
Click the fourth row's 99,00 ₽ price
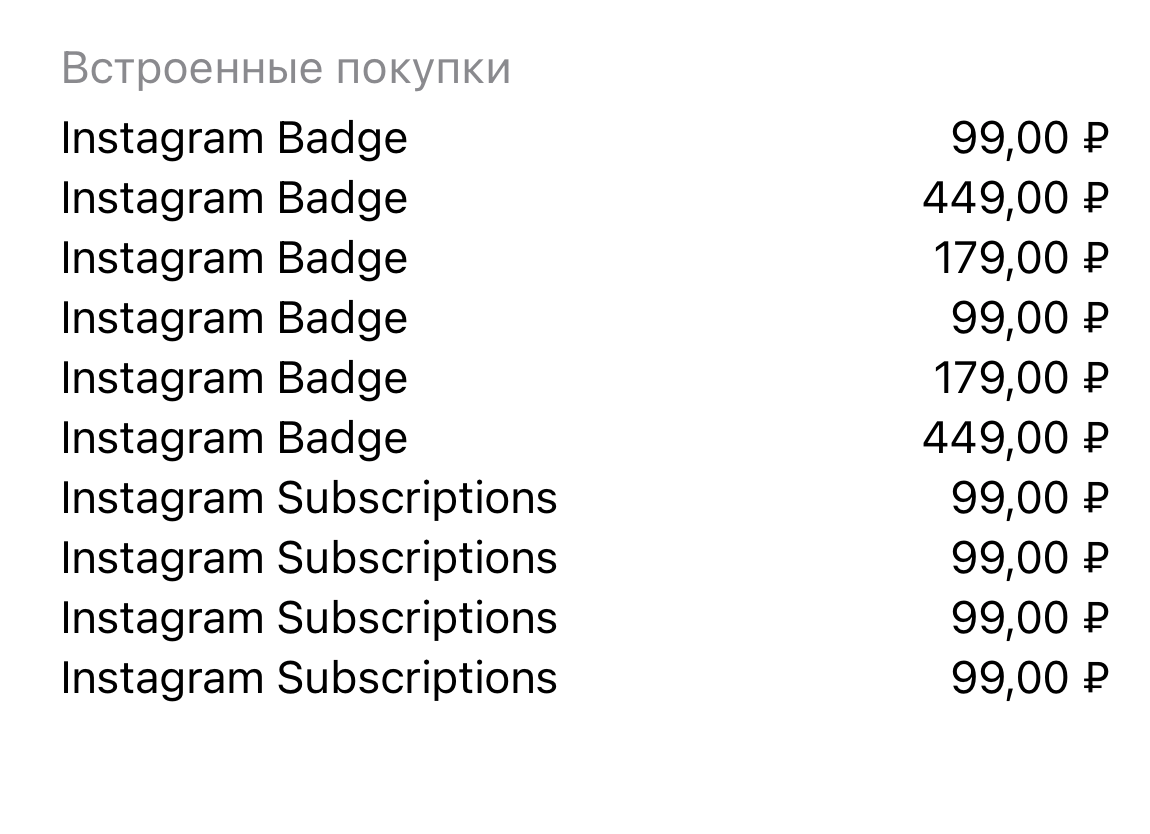(x=1030, y=319)
